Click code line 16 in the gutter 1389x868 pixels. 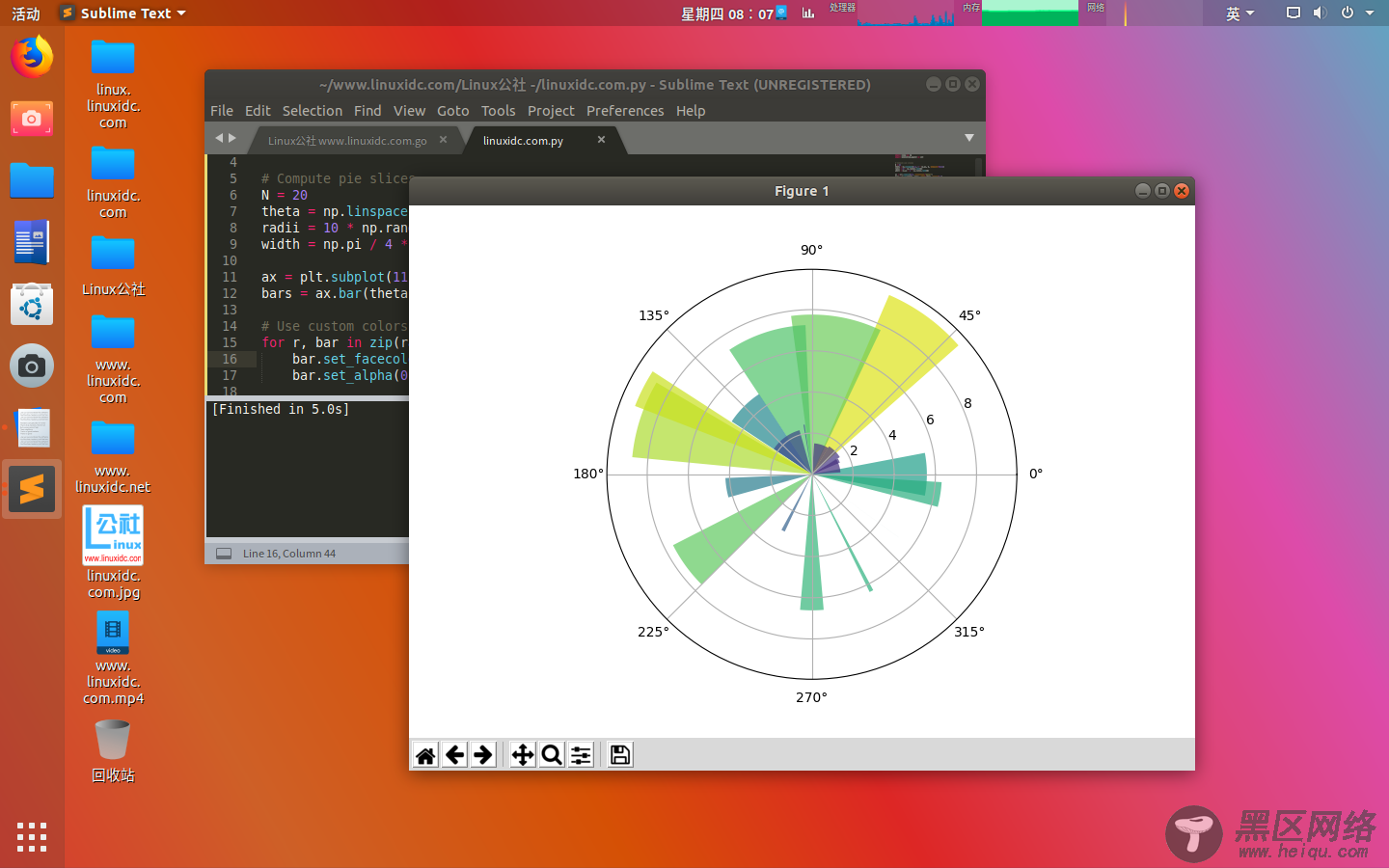point(230,359)
